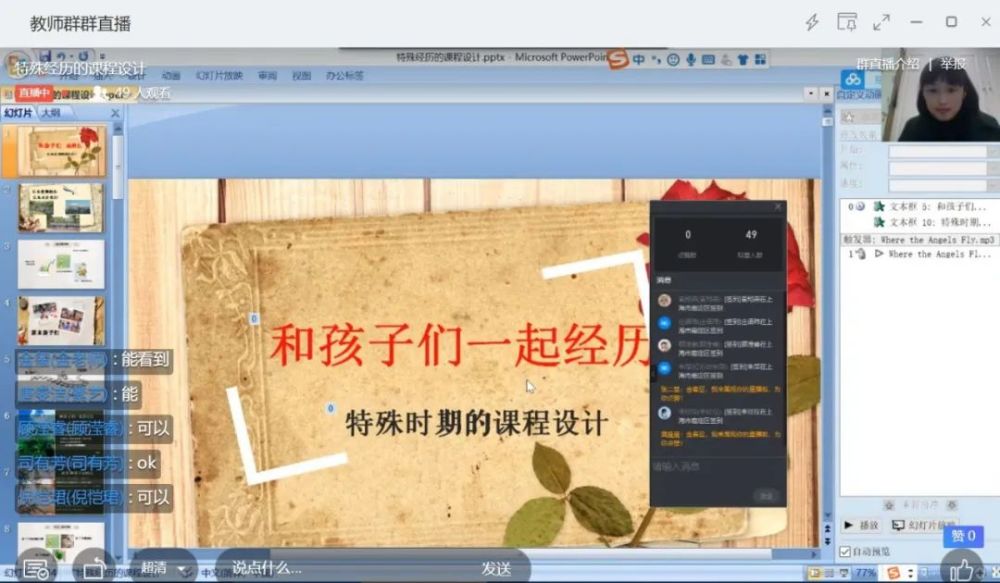
Task: Click the second chat message blue avatar
Action: tap(665, 323)
